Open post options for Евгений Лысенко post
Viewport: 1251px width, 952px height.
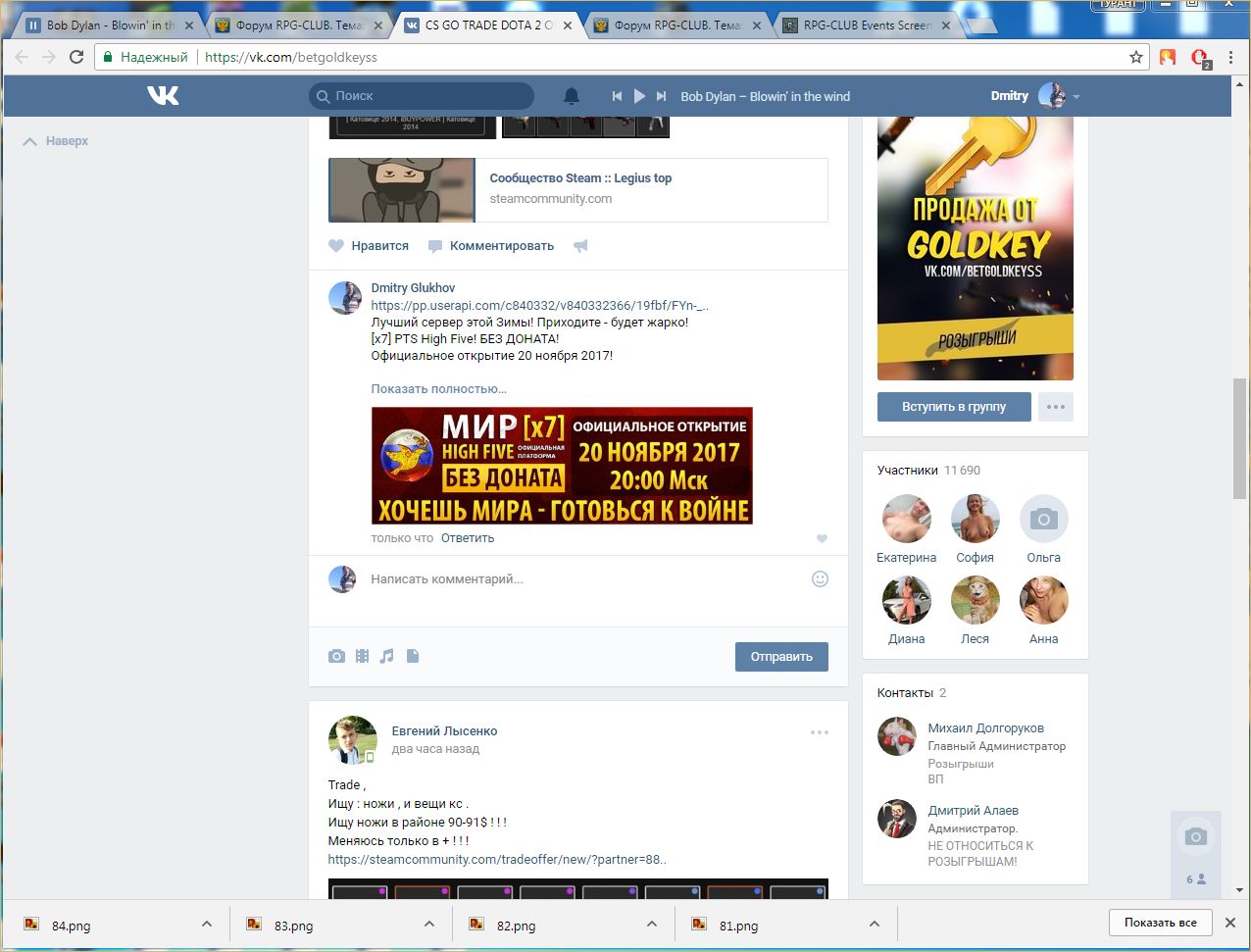pyautogui.click(x=820, y=732)
